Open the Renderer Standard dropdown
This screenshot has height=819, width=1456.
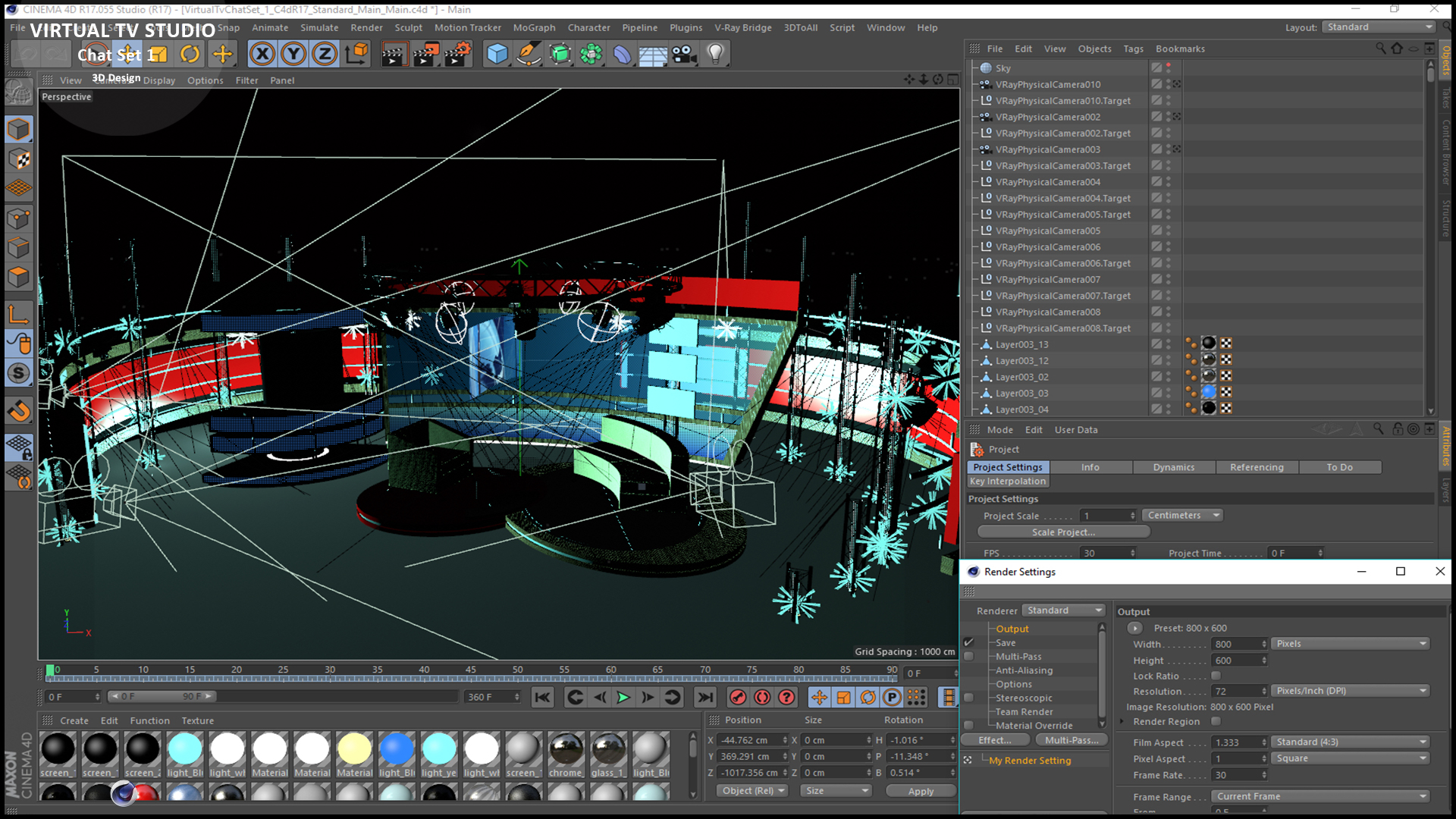tap(1064, 610)
